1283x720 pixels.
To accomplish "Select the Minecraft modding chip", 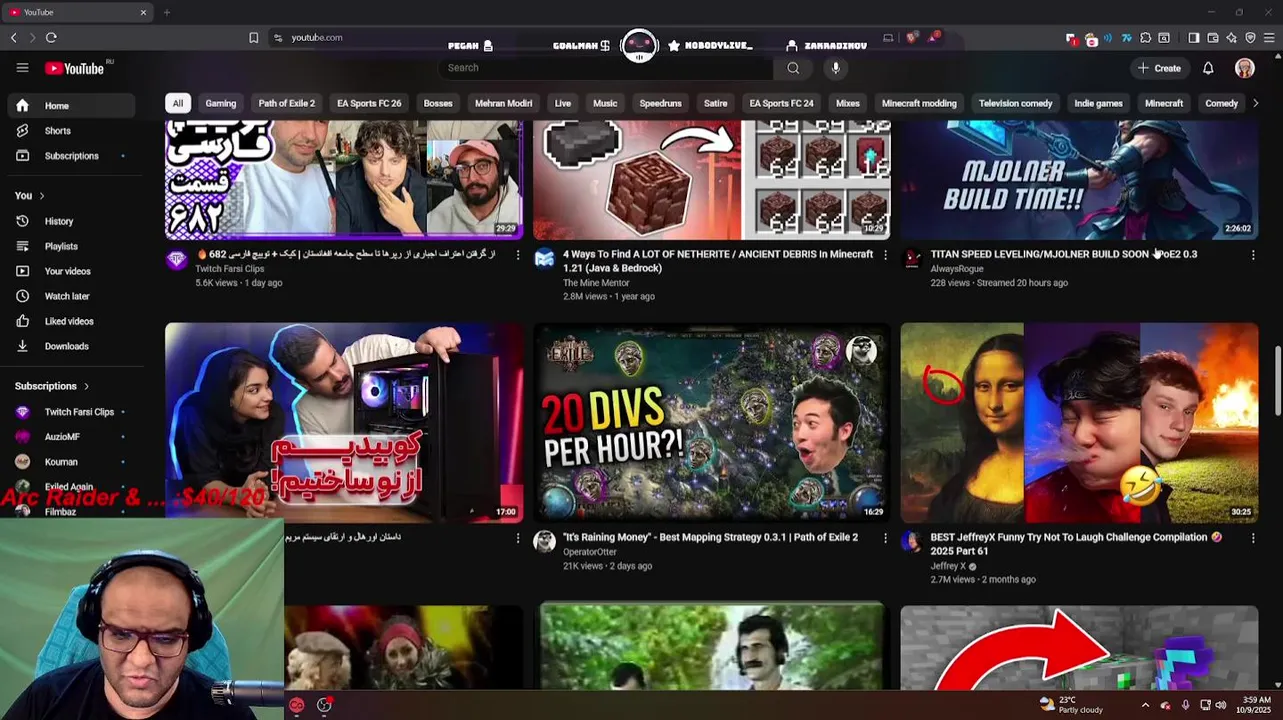I will pos(919,103).
